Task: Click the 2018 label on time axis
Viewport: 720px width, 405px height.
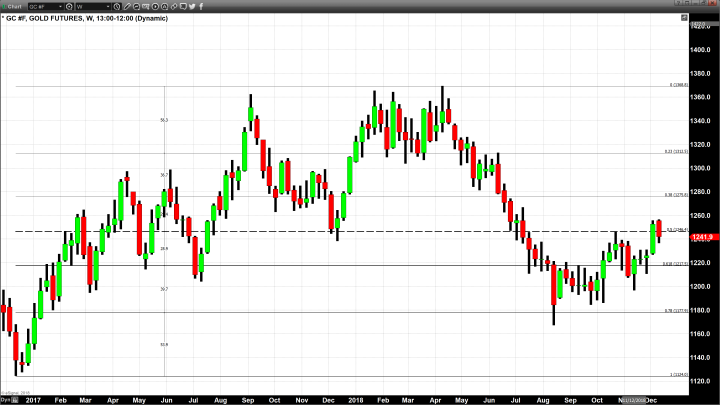Action: [x=358, y=398]
